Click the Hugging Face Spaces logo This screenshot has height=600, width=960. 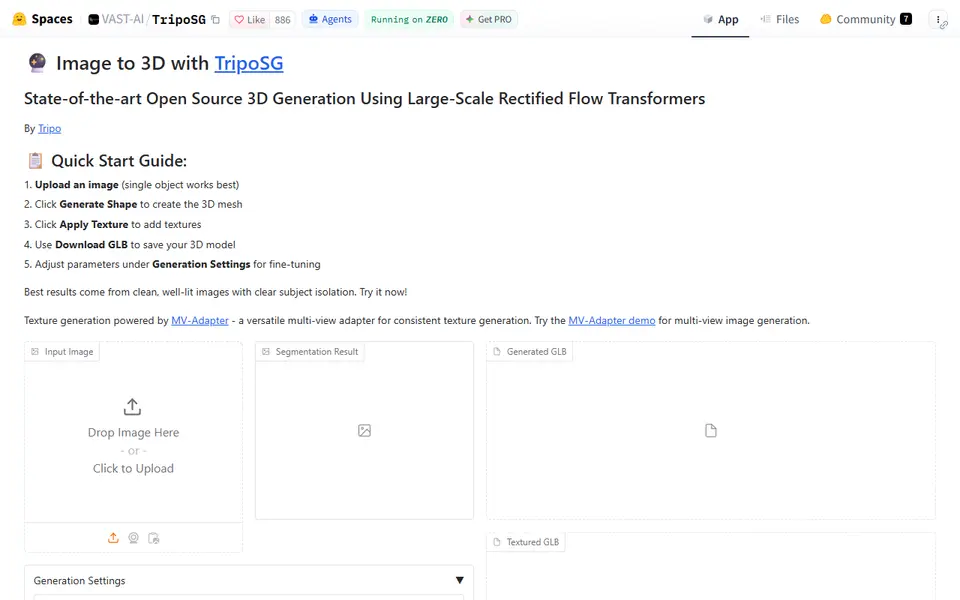click(x=42, y=19)
